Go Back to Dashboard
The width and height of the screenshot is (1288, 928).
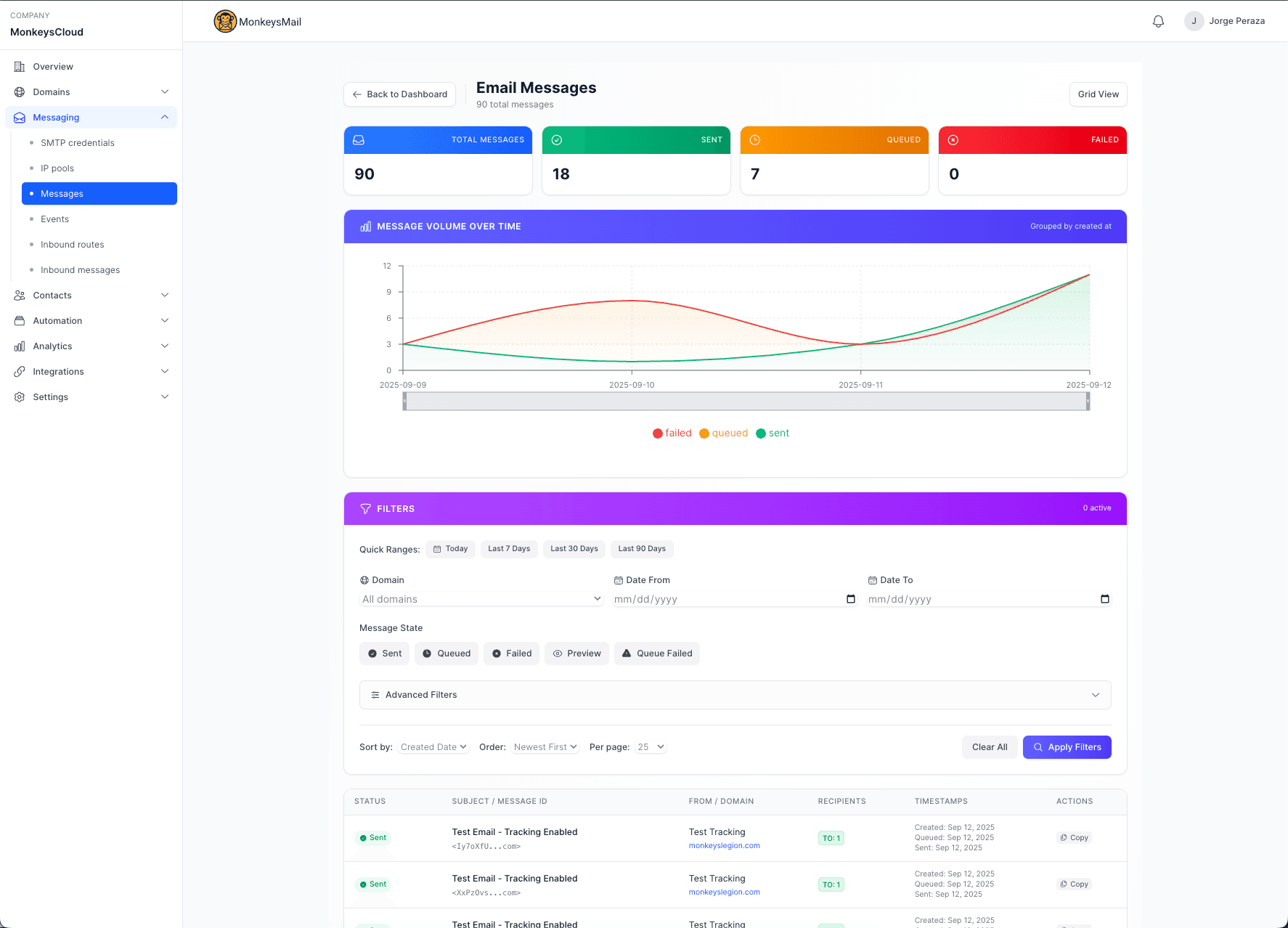point(399,94)
